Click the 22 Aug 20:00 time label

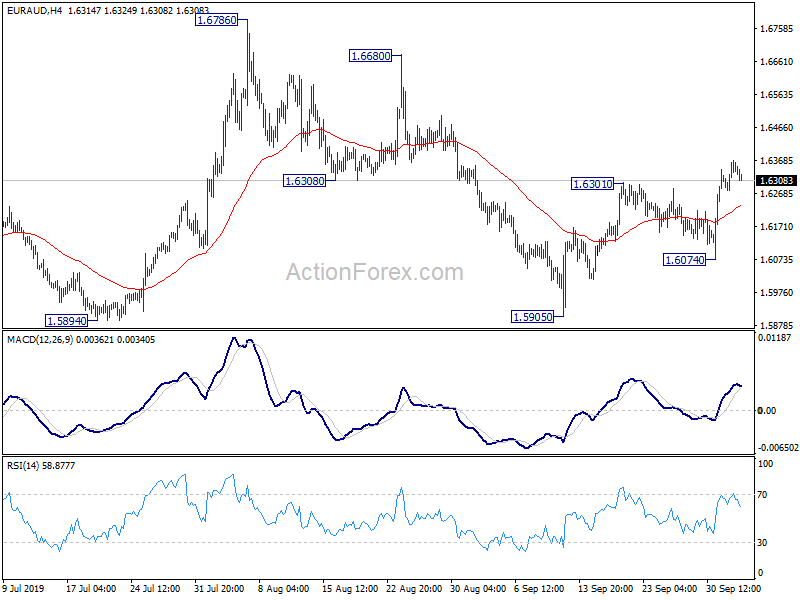point(414,589)
